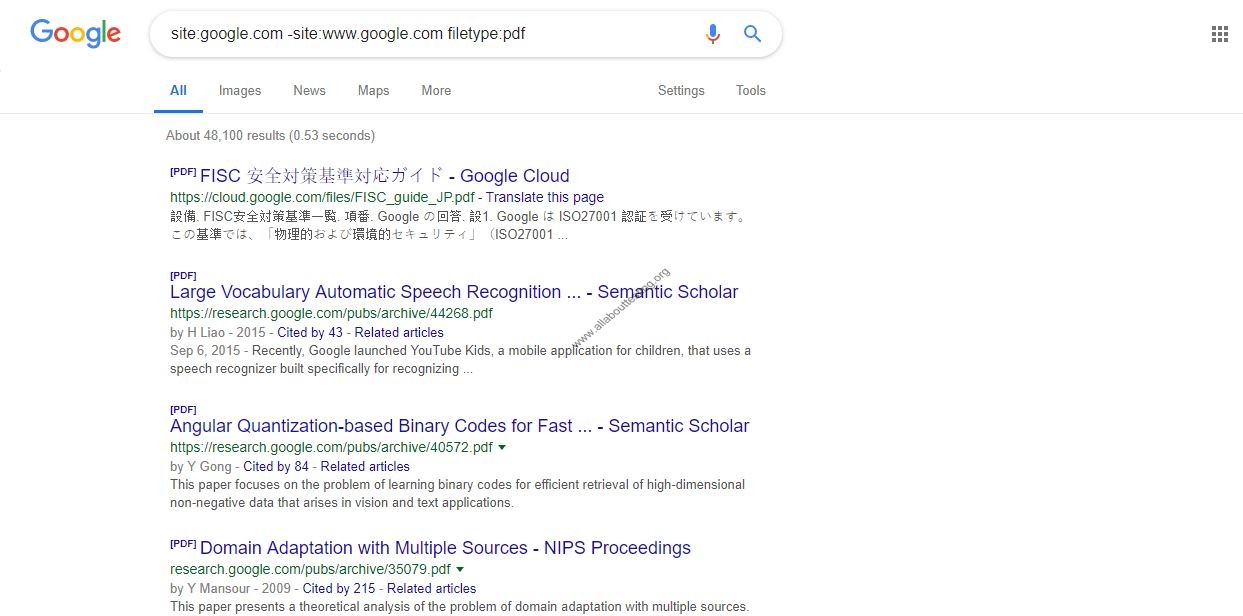Open the FISC Google Cloud PDF result

pos(385,176)
